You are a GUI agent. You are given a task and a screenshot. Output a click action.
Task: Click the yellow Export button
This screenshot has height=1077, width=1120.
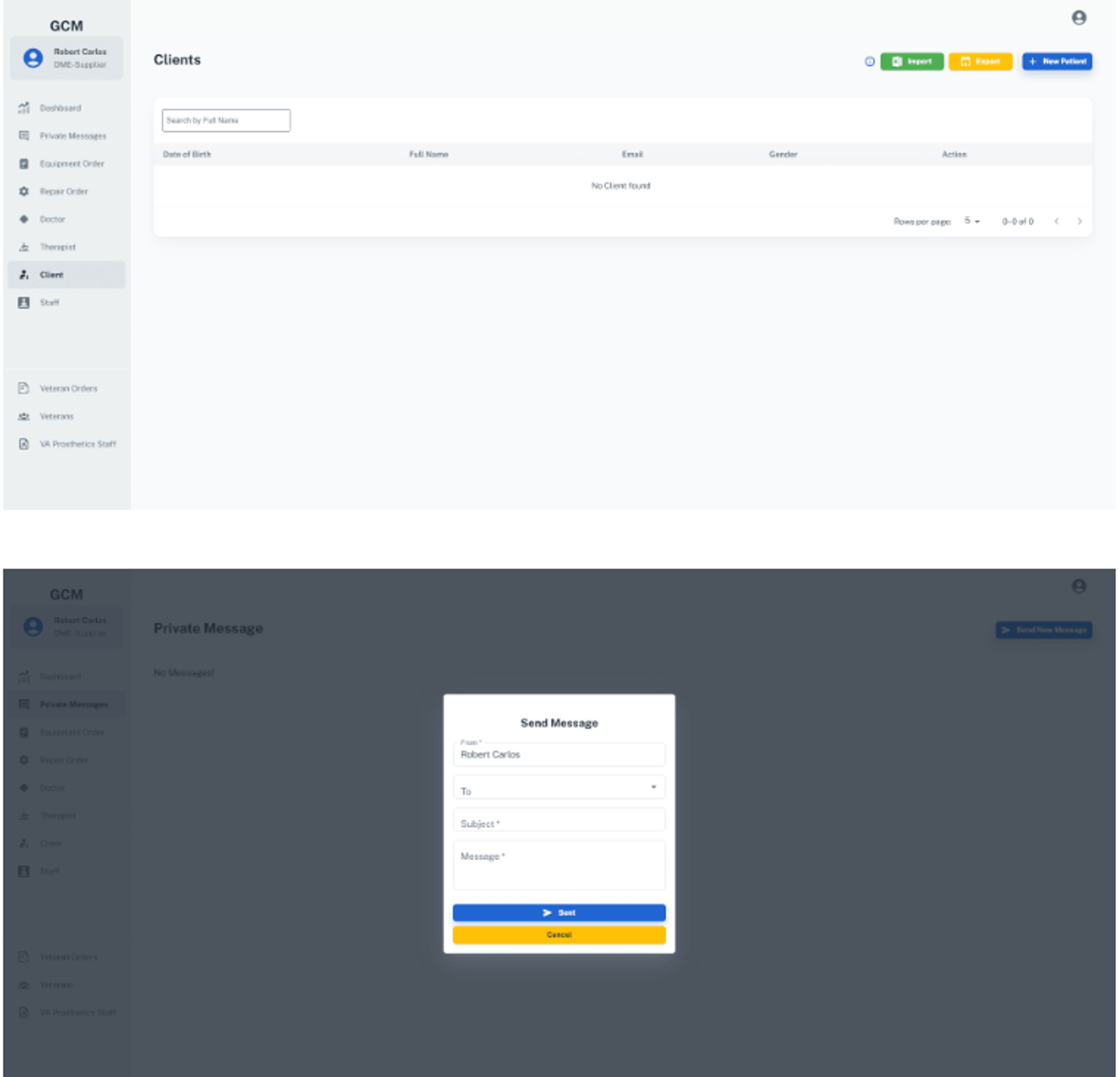pos(980,61)
